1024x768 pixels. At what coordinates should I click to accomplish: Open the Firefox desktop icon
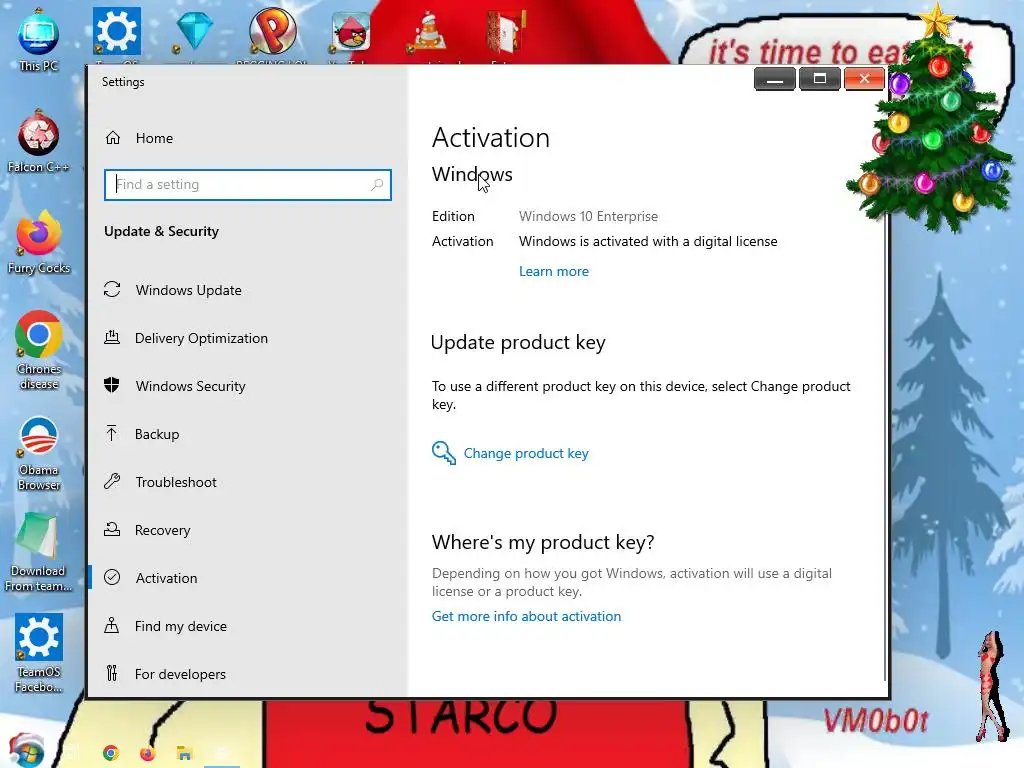pos(39,243)
